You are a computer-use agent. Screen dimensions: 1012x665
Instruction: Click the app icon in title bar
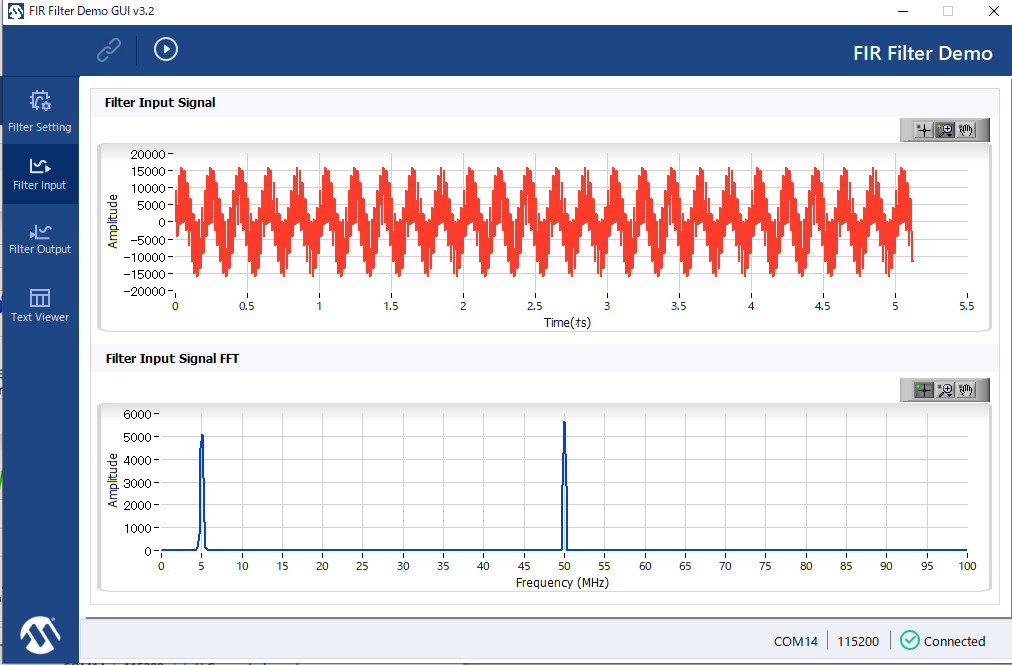click(x=15, y=11)
